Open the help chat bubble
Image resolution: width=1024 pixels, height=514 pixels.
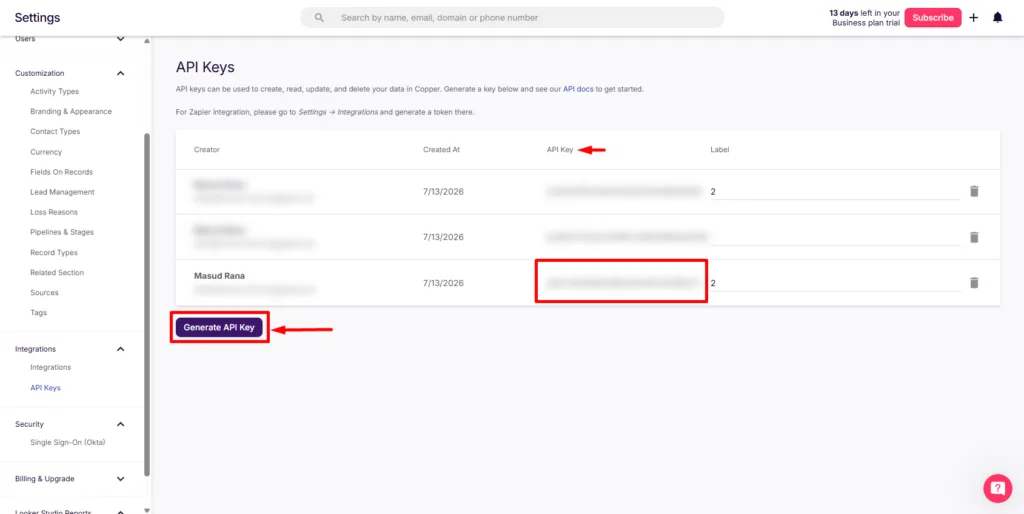click(997, 488)
